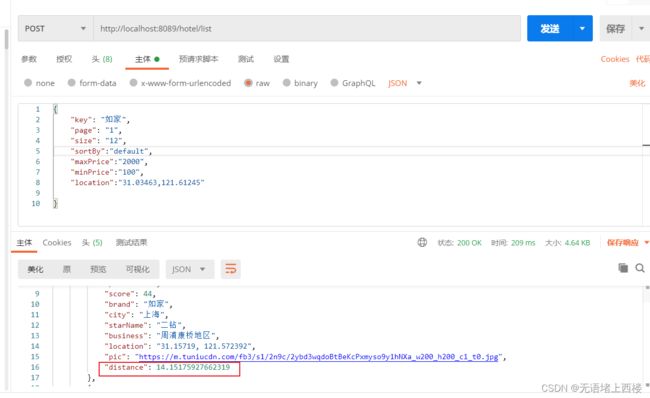The height and width of the screenshot is (398, 650).
Task: Expand the send button dropdown arrow
Action: [x=582, y=29]
